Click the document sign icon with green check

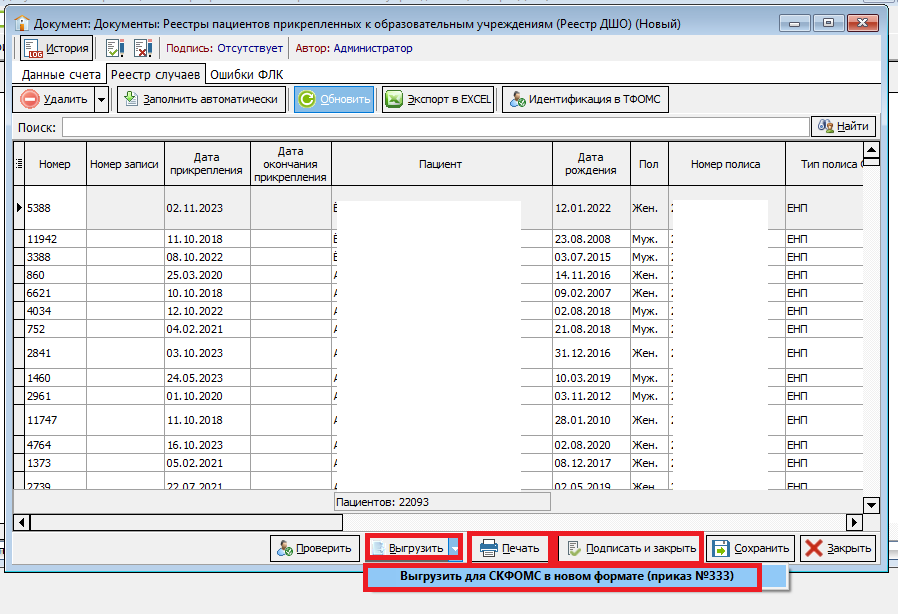coord(115,48)
